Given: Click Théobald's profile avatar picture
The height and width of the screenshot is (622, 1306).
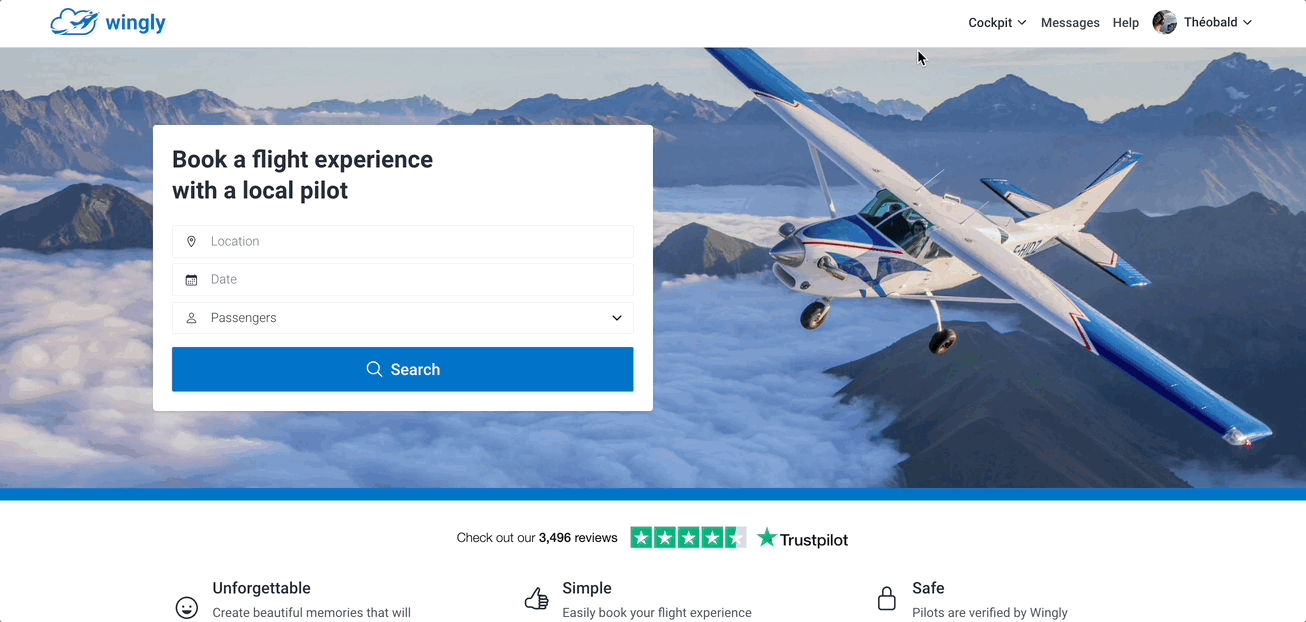Looking at the screenshot, I should [x=1164, y=22].
